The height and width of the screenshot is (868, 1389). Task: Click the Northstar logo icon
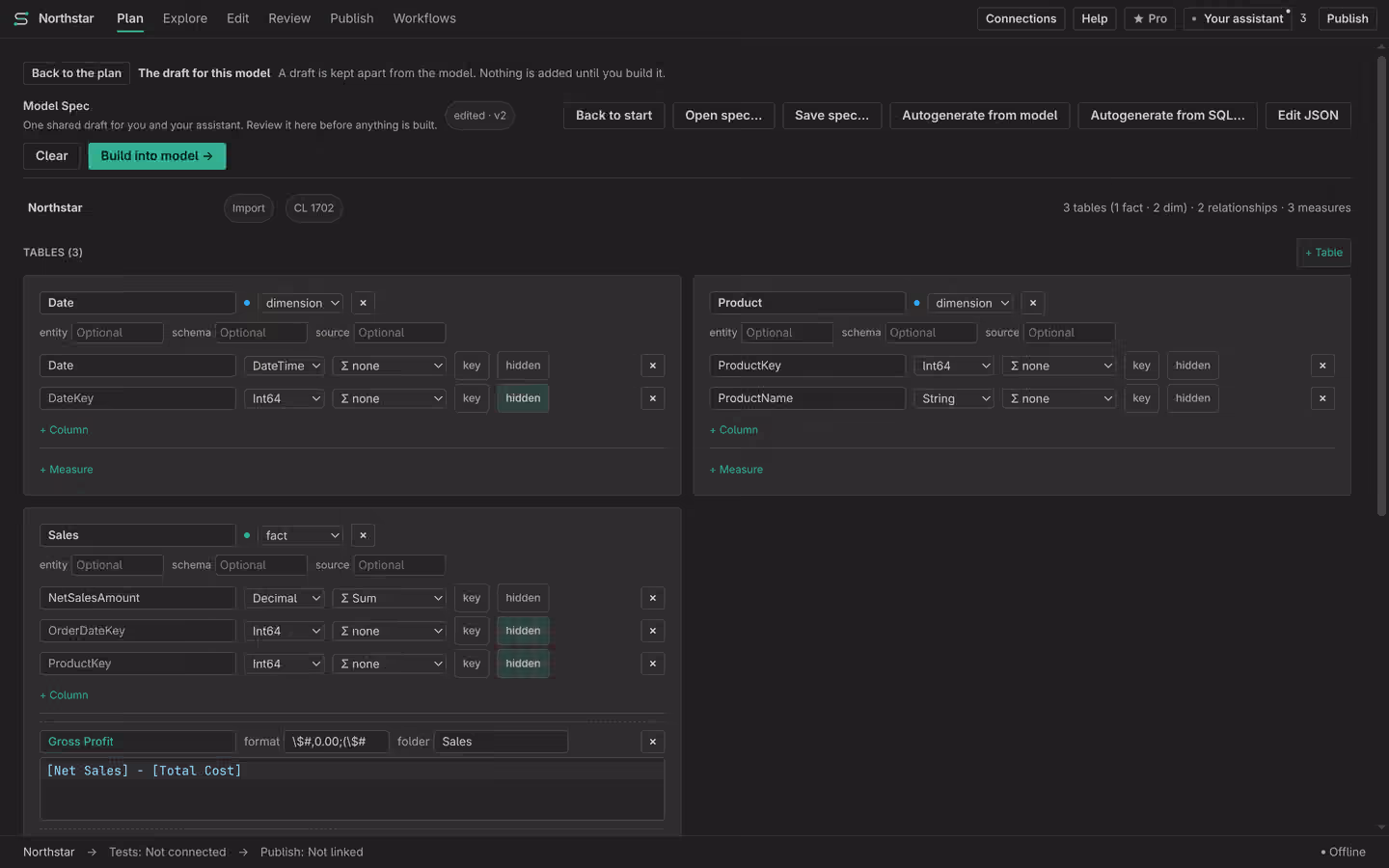coord(21,18)
